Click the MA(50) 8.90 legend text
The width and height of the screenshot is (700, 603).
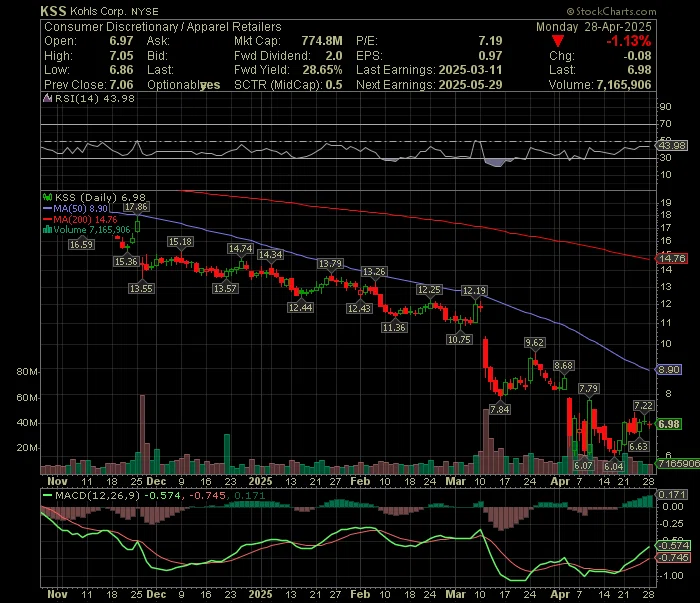[80, 208]
